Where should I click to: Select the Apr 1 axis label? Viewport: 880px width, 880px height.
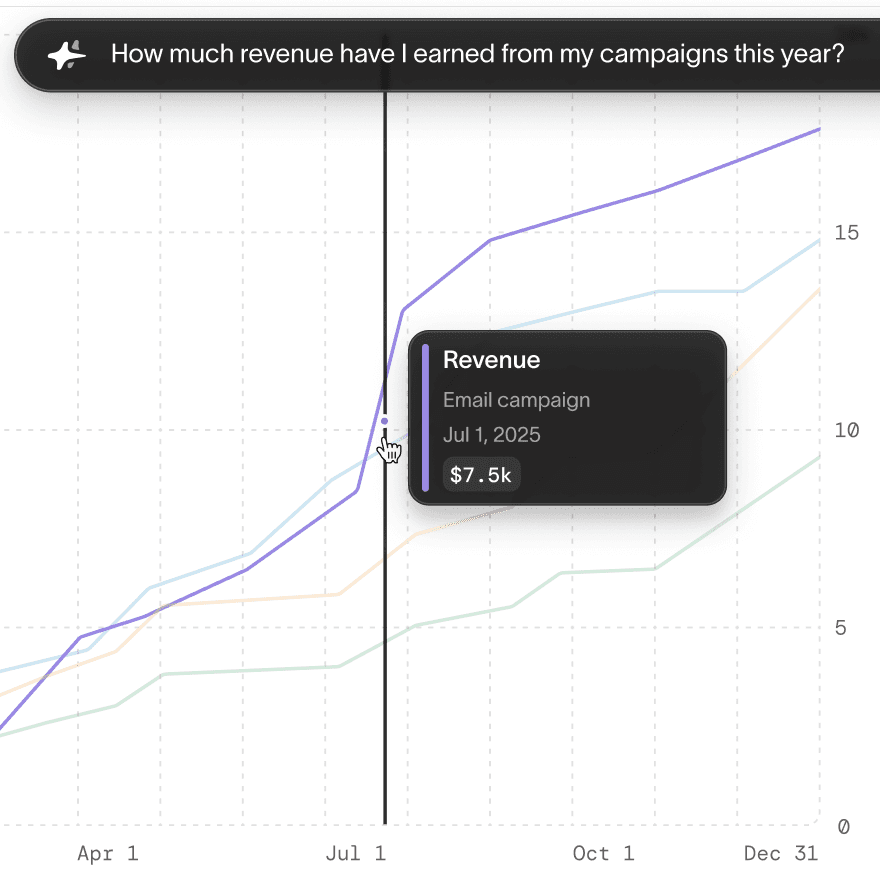(107, 853)
